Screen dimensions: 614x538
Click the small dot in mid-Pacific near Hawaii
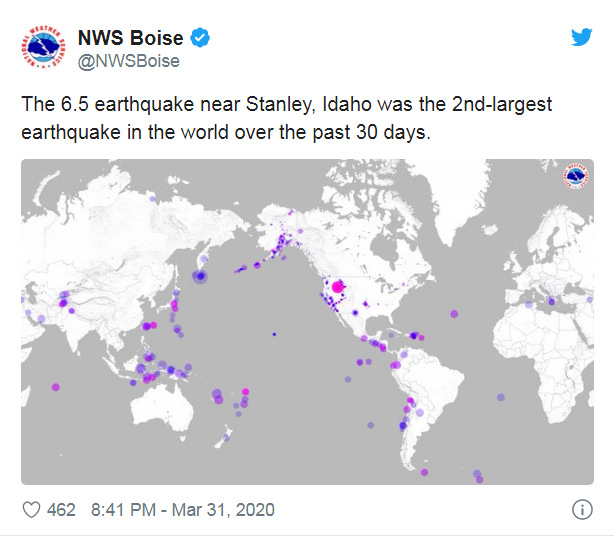[x=274, y=334]
